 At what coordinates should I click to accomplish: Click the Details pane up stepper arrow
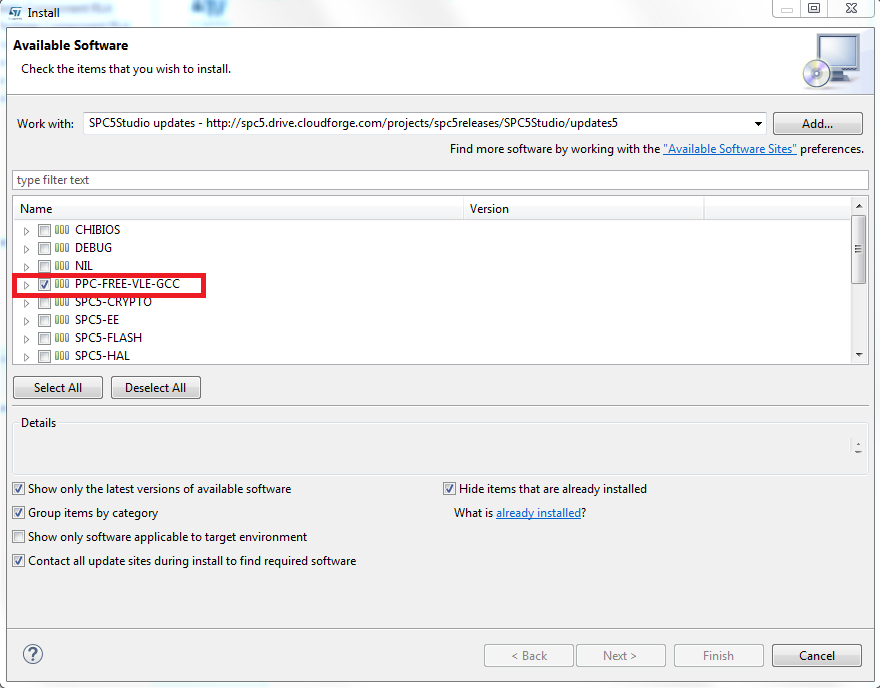pos(858,444)
